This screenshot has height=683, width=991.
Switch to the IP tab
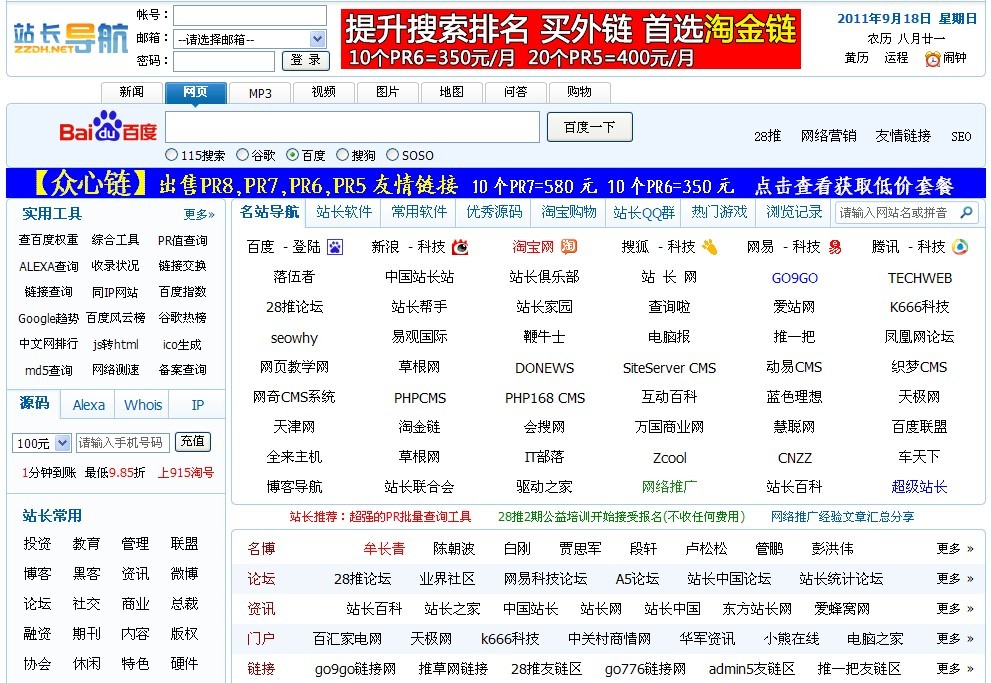(198, 405)
